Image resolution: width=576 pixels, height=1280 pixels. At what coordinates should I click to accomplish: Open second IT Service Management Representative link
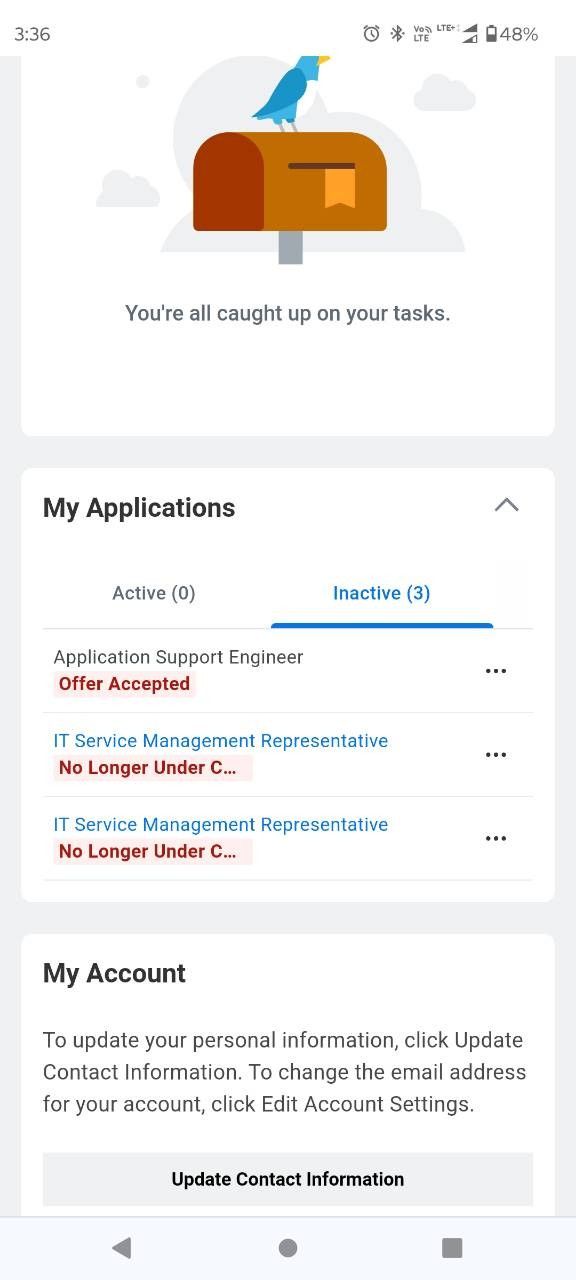click(x=221, y=825)
